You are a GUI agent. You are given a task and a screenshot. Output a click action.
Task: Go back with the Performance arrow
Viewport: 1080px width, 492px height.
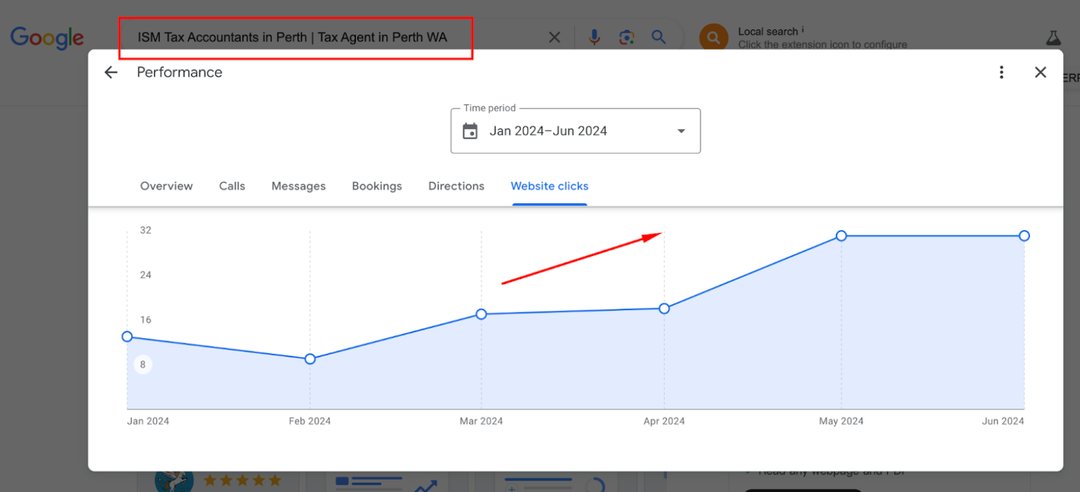click(x=111, y=72)
